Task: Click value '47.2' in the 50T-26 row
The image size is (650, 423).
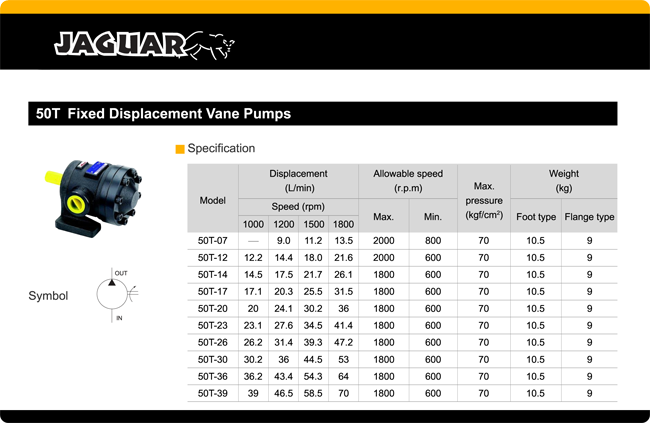Action: point(344,343)
